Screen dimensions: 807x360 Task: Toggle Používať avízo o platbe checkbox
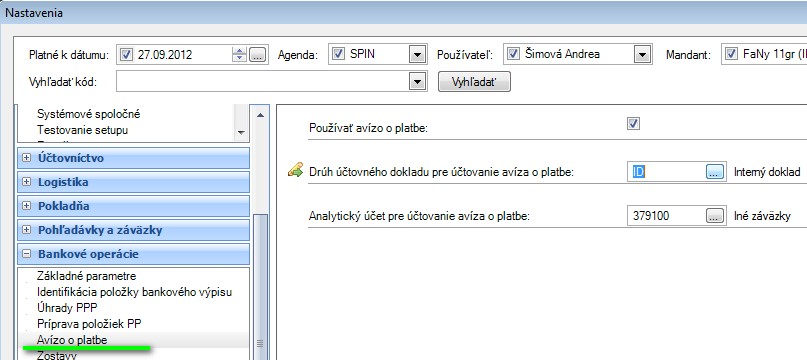tap(634, 124)
